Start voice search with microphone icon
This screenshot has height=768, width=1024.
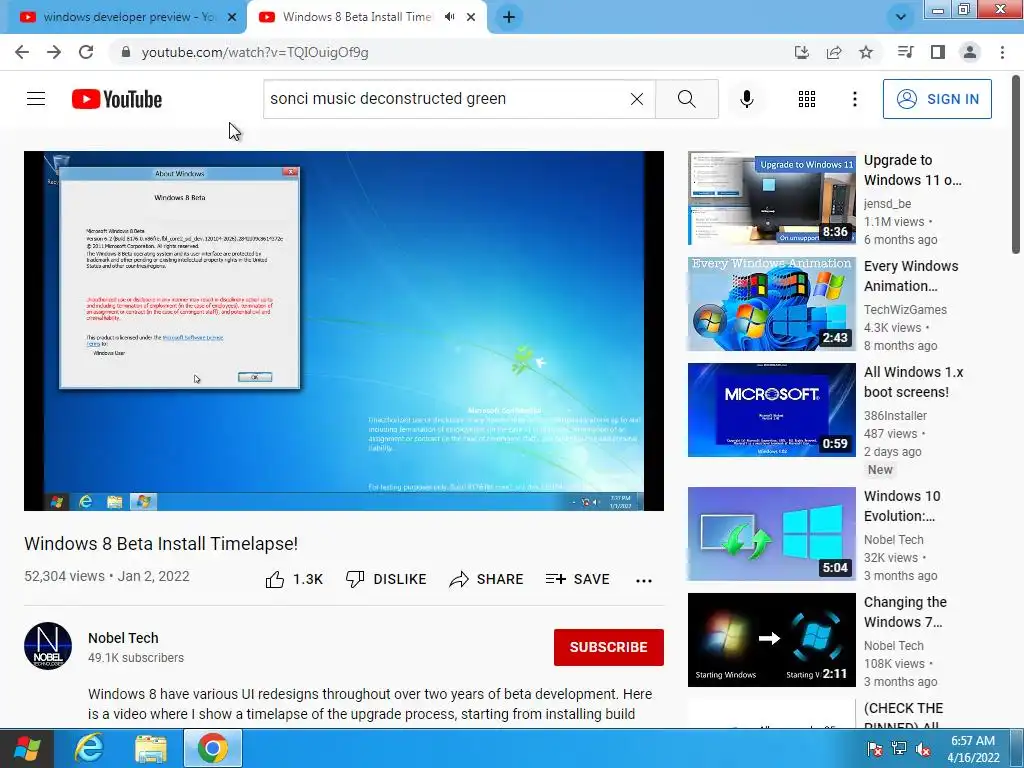pos(747,99)
